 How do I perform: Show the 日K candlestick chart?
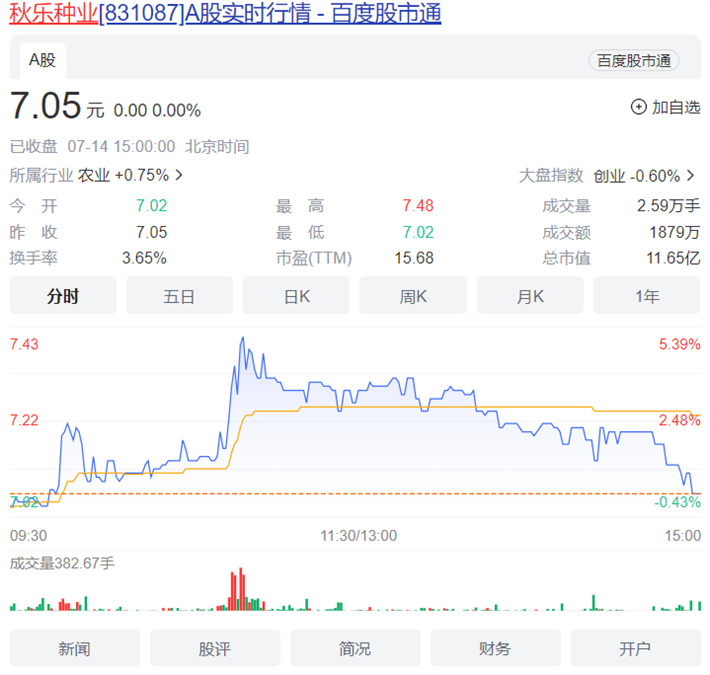(296, 296)
